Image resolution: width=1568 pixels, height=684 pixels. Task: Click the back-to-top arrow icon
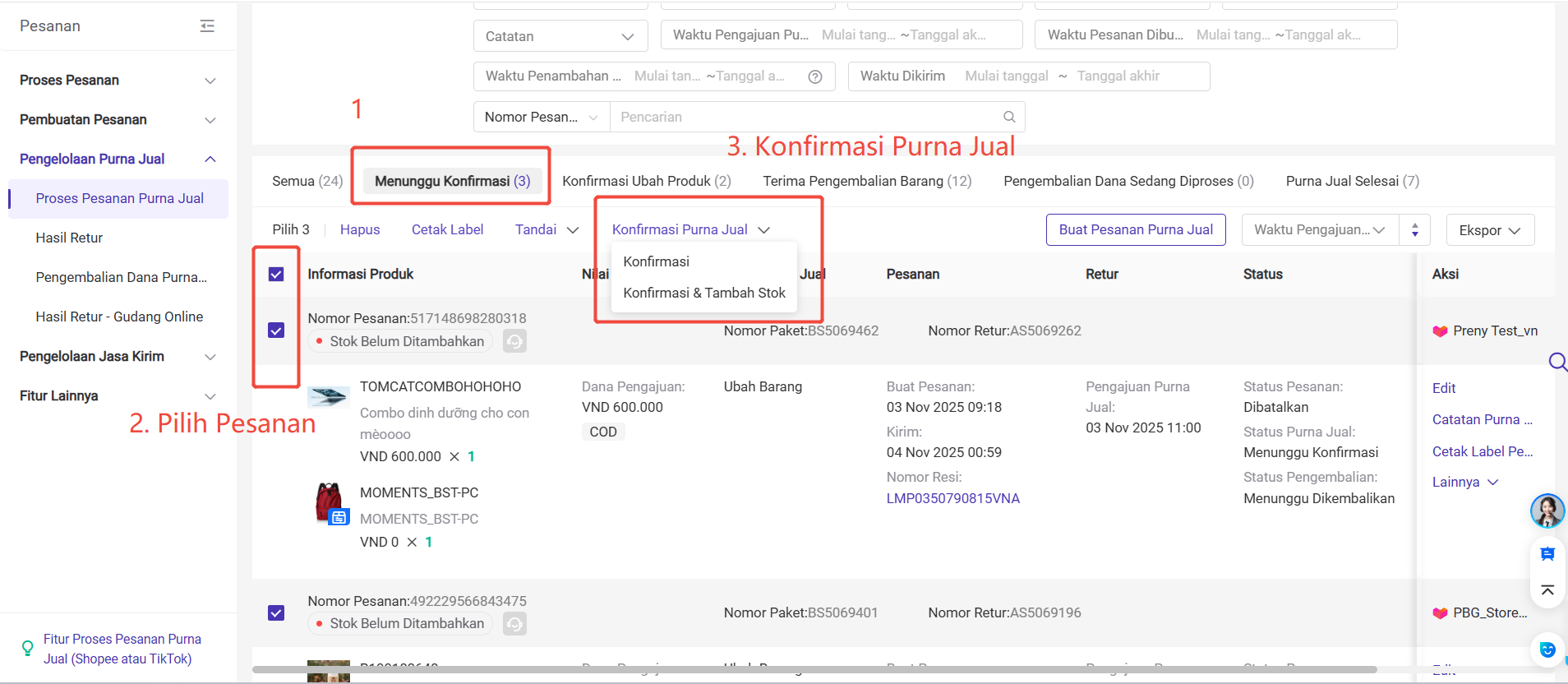pyautogui.click(x=1547, y=589)
